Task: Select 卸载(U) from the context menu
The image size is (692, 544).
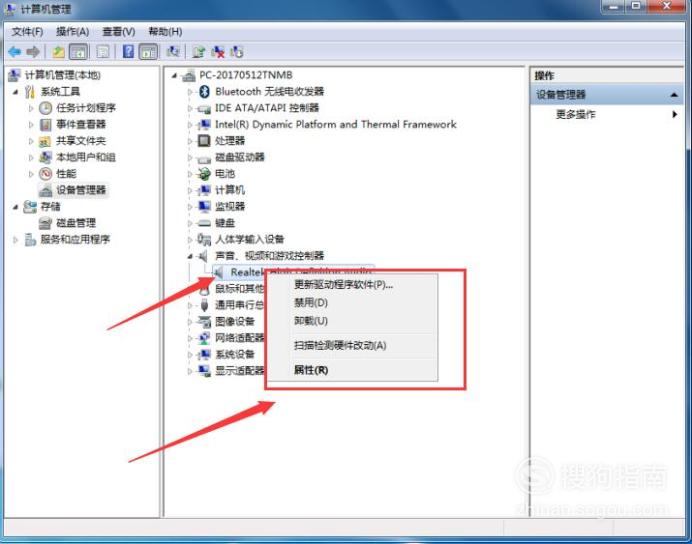Action: pos(311,321)
